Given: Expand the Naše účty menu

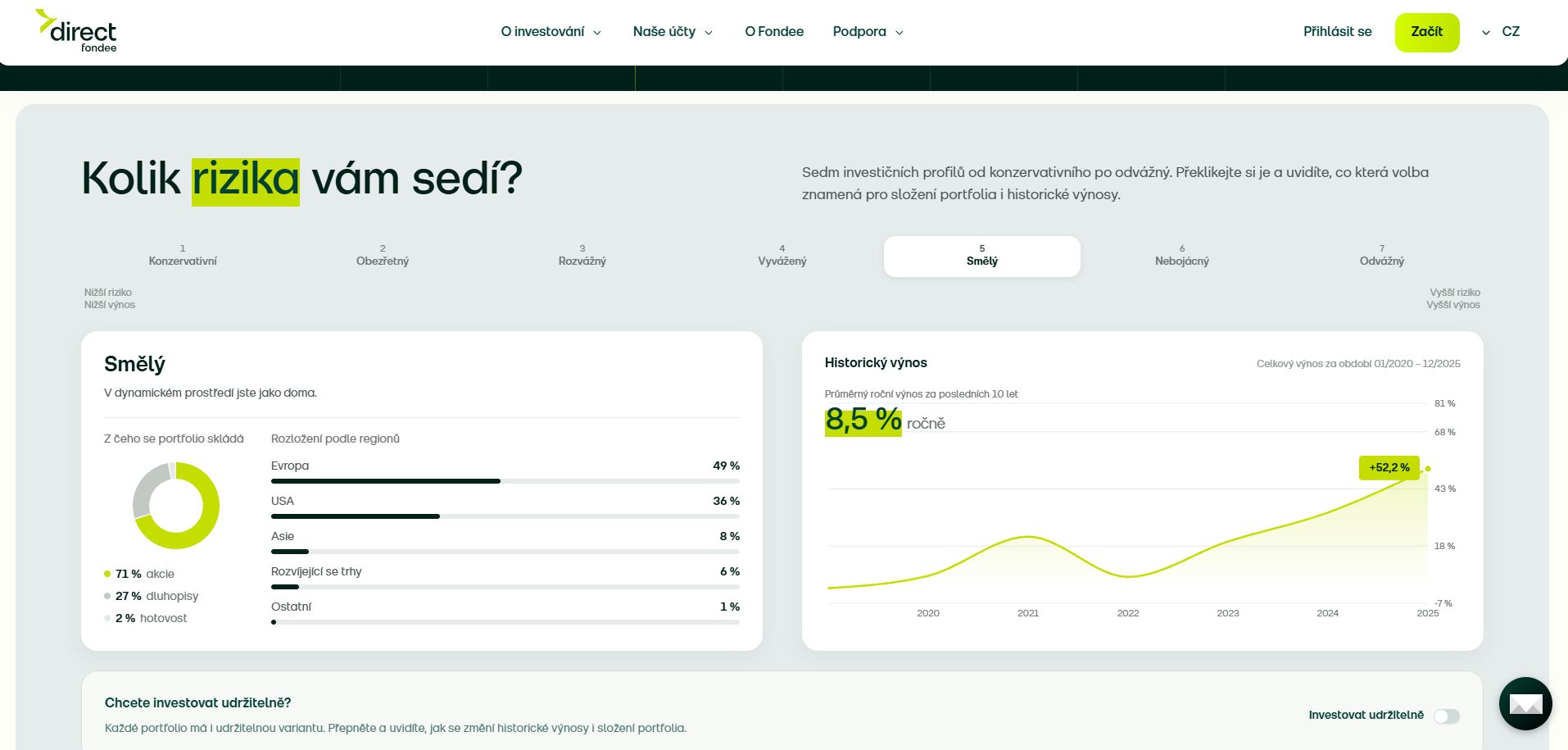Looking at the screenshot, I should (673, 32).
